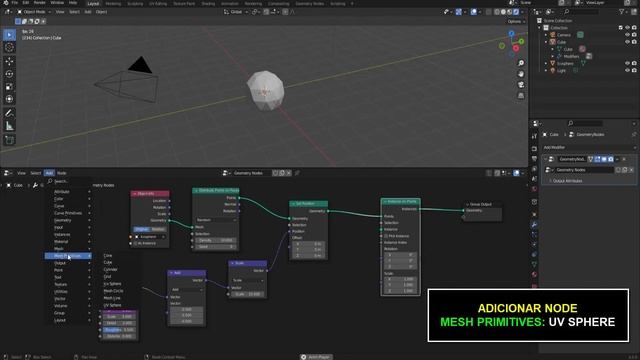Select rendered viewport shading sphere icon

pyautogui.click(x=516, y=12)
